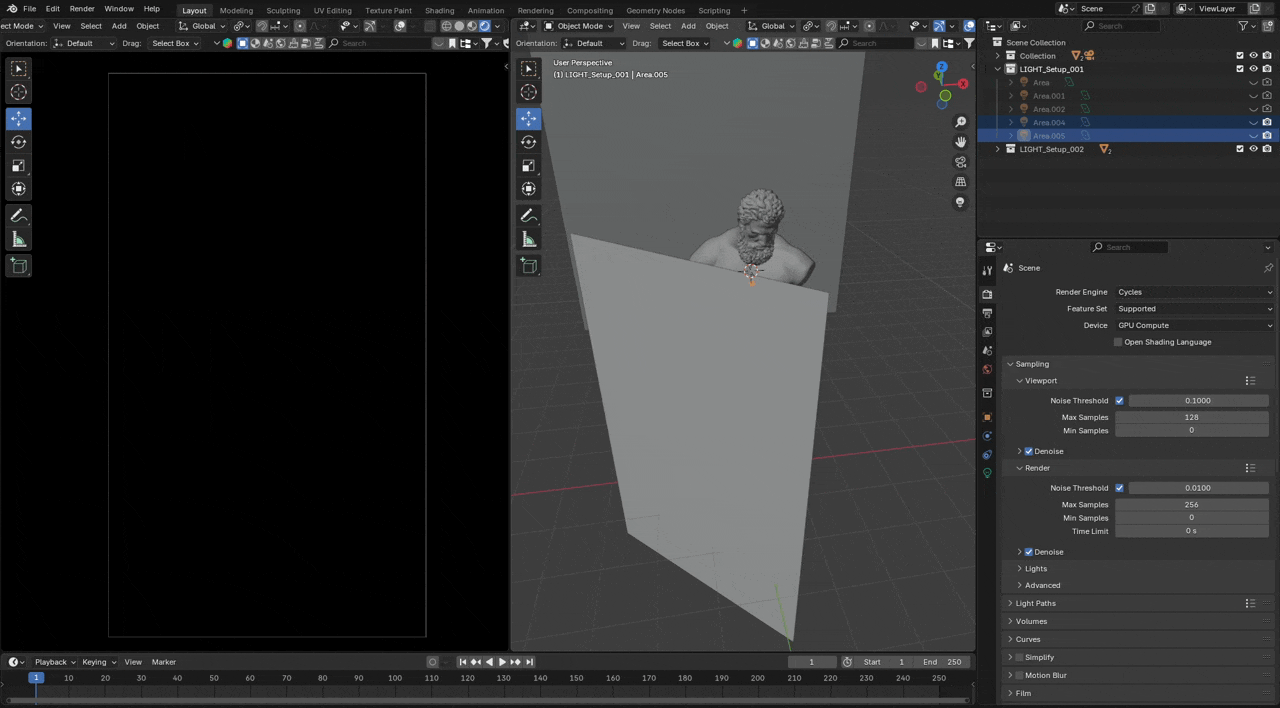The width and height of the screenshot is (1280, 708).
Task: Expand the Light Paths panel
Action: click(1036, 603)
